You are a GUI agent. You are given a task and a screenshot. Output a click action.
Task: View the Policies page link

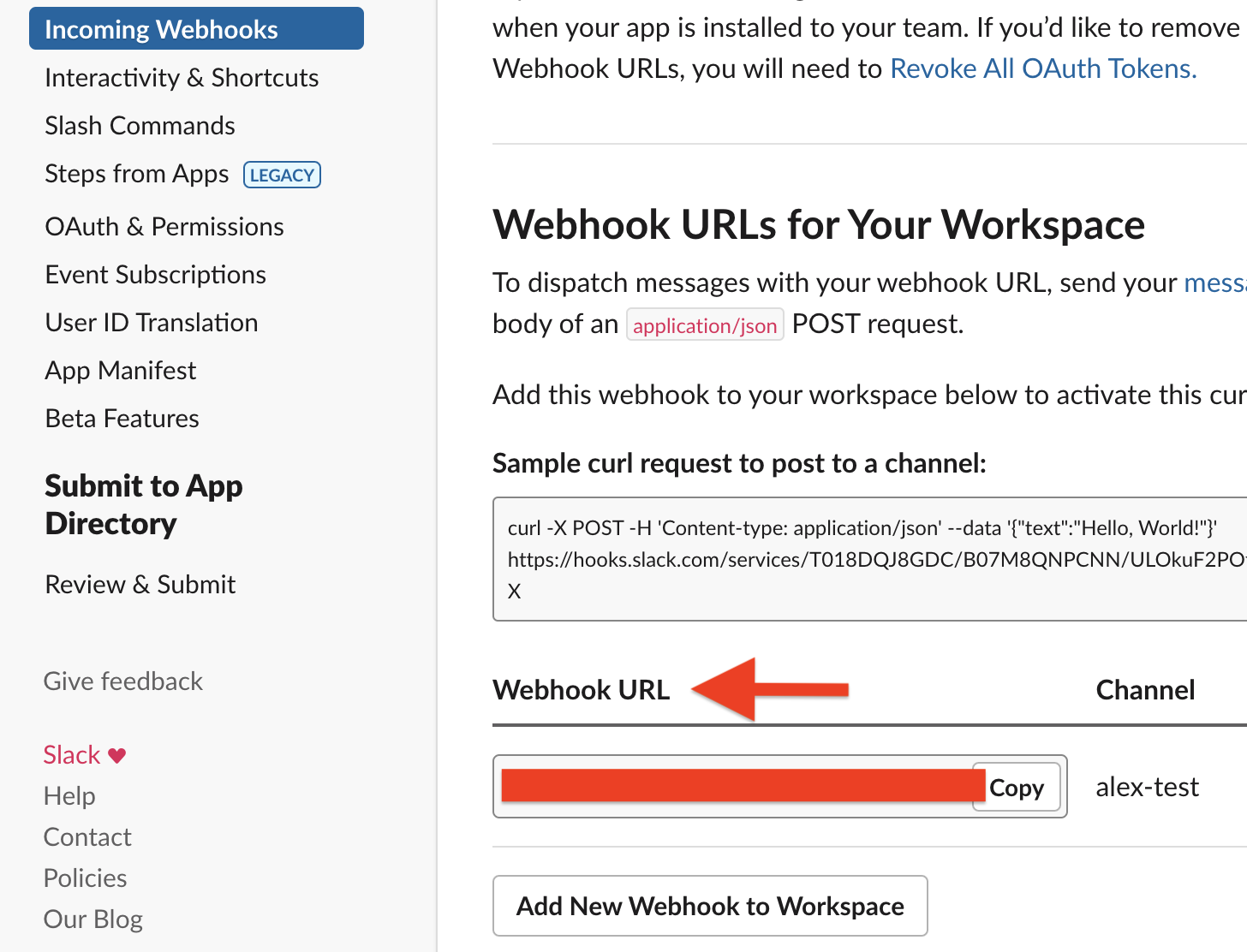(x=86, y=878)
